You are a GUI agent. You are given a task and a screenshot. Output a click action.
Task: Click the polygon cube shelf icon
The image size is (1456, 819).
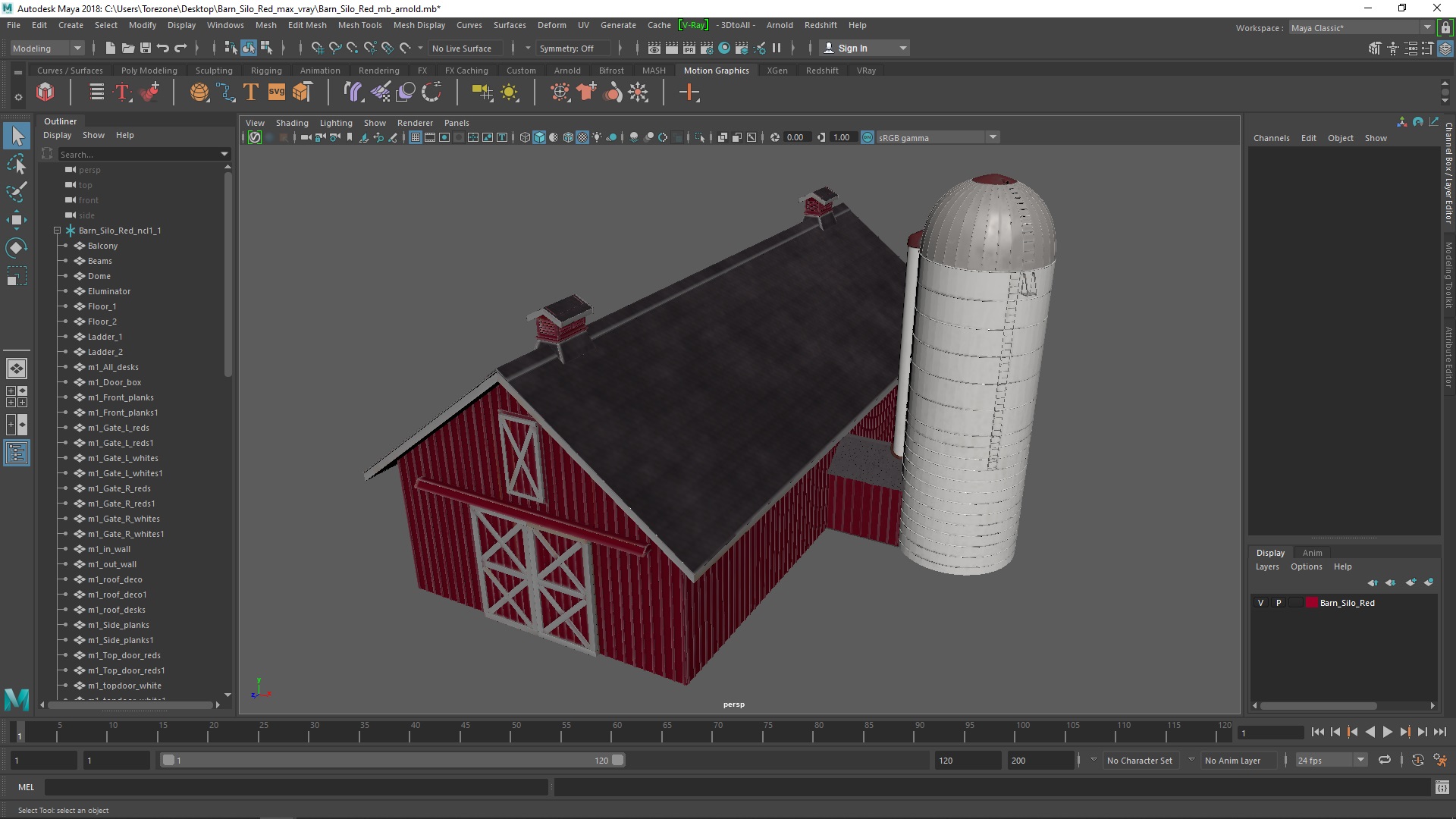[x=45, y=93]
